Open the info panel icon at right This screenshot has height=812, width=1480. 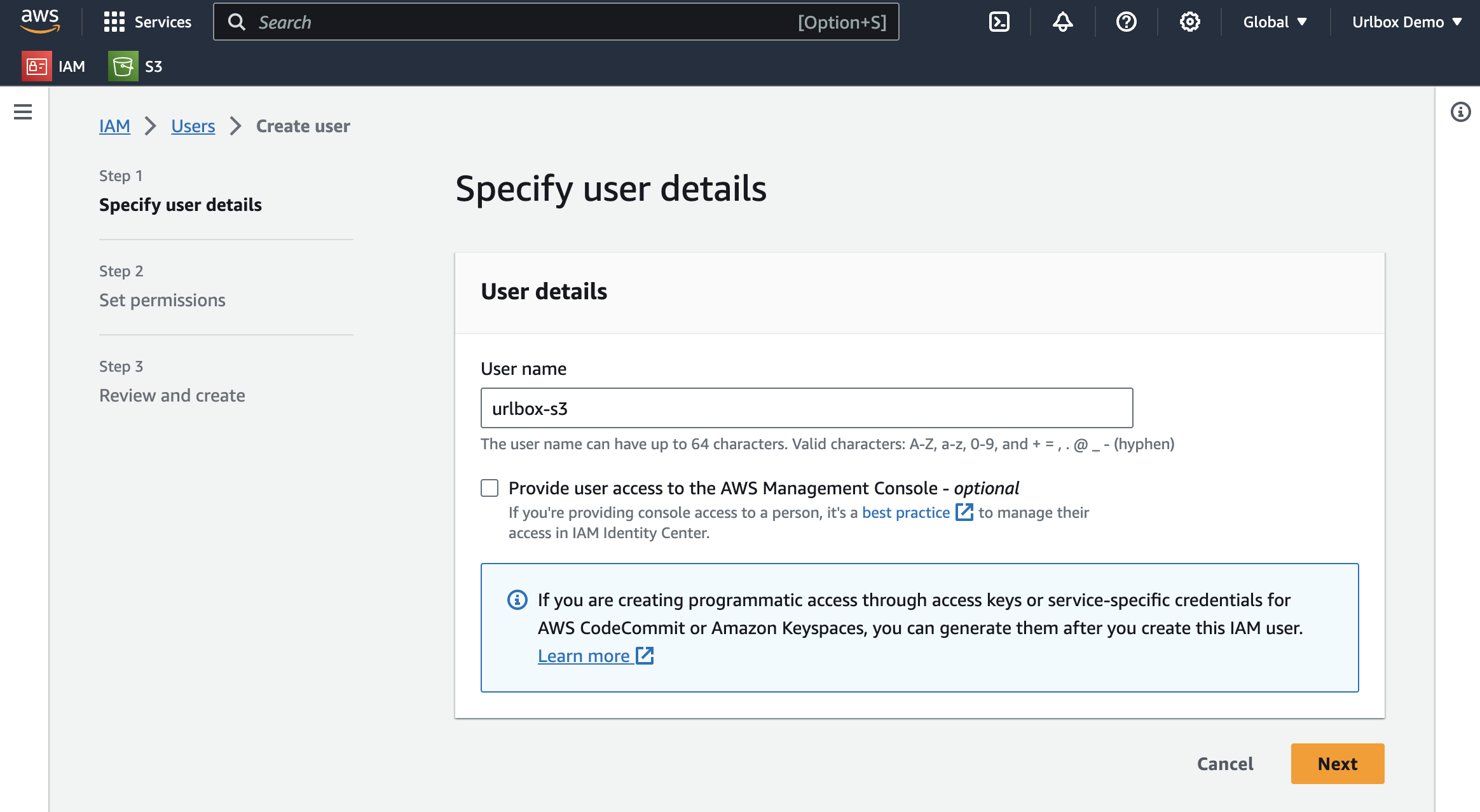coord(1460,112)
